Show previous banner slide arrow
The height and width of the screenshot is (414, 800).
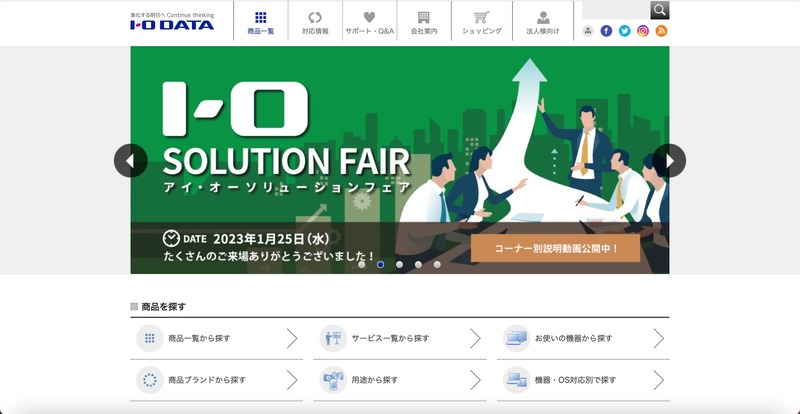tap(131, 161)
